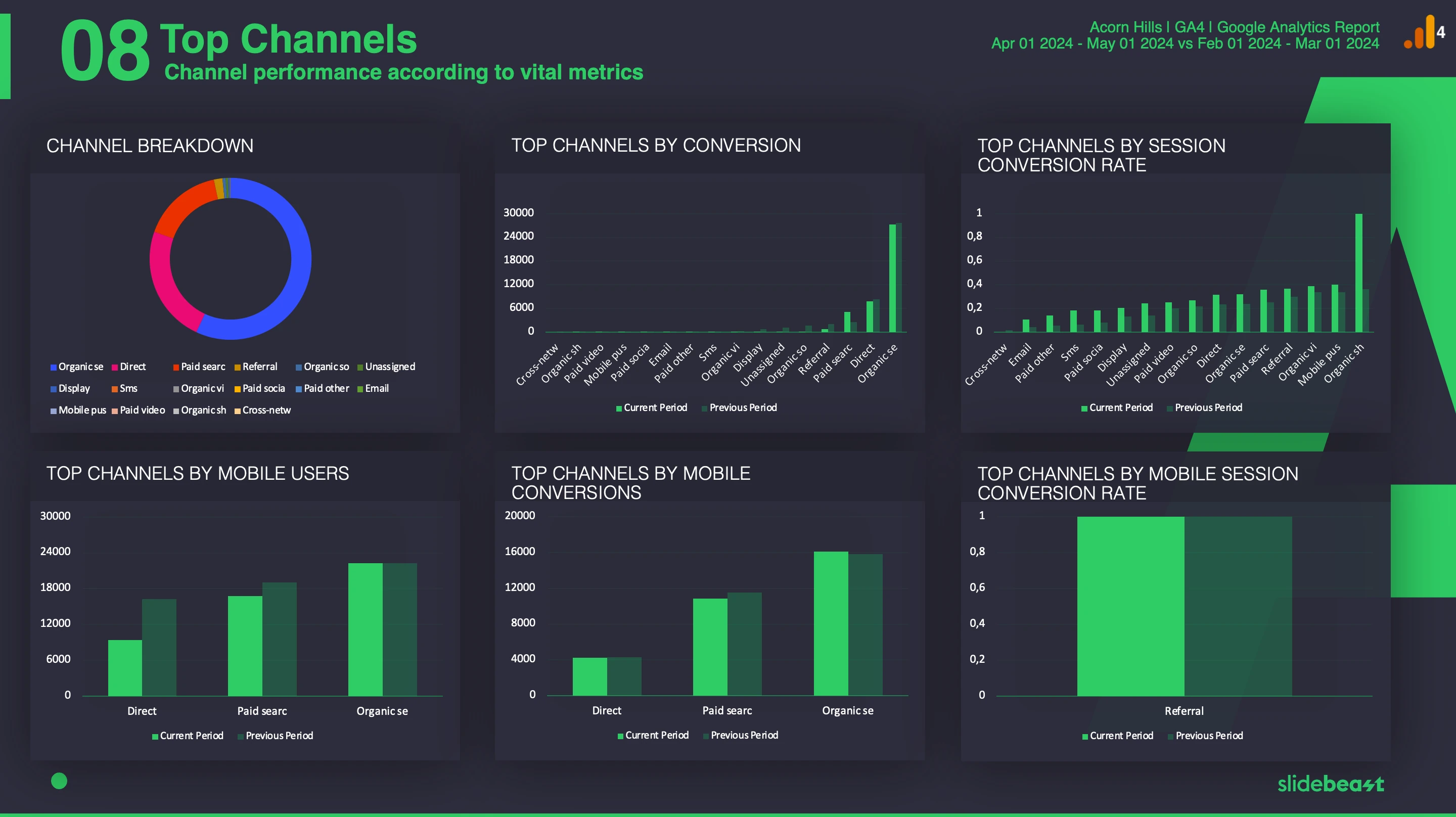
Task: Click the Display legend entry in Channel Breakdown
Action: [x=70, y=388]
